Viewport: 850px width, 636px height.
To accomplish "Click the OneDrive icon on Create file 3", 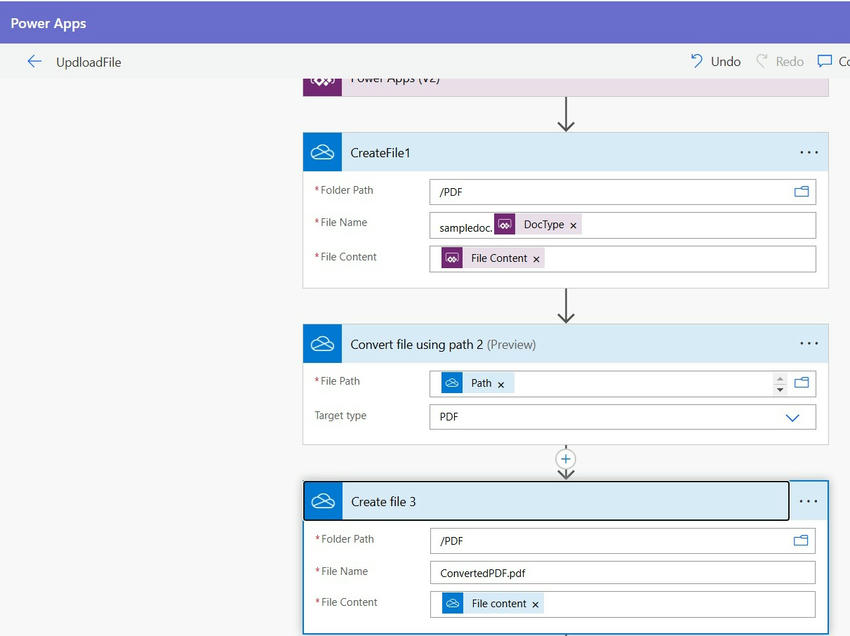I will (323, 502).
